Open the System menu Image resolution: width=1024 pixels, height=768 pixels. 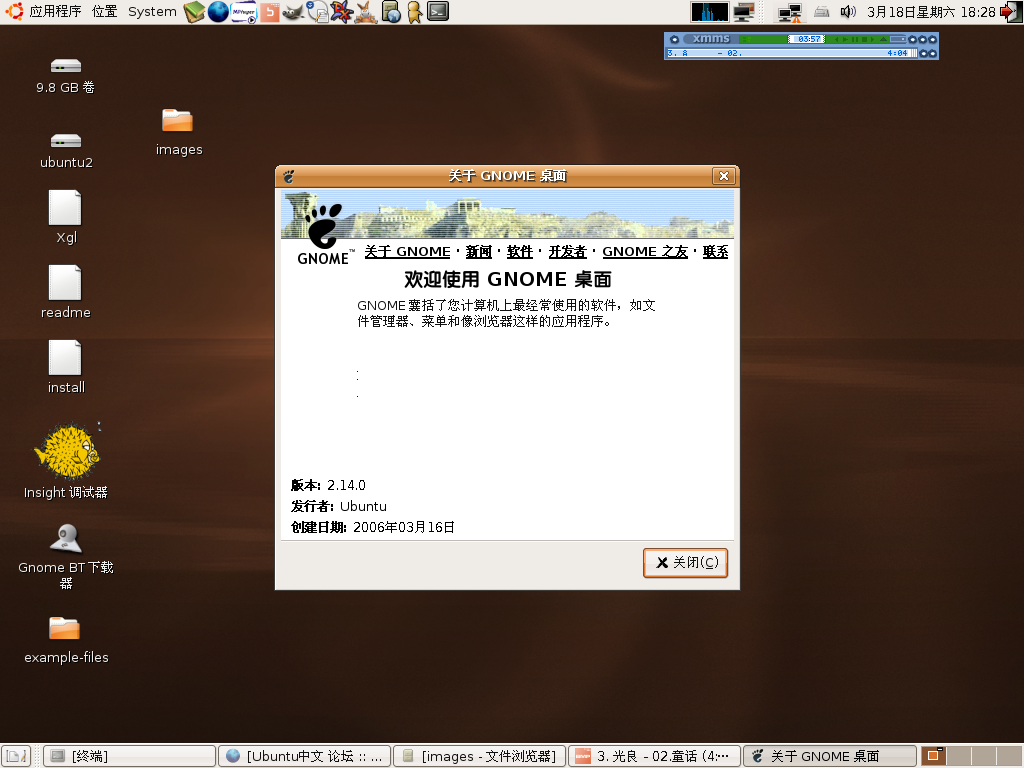coord(152,12)
